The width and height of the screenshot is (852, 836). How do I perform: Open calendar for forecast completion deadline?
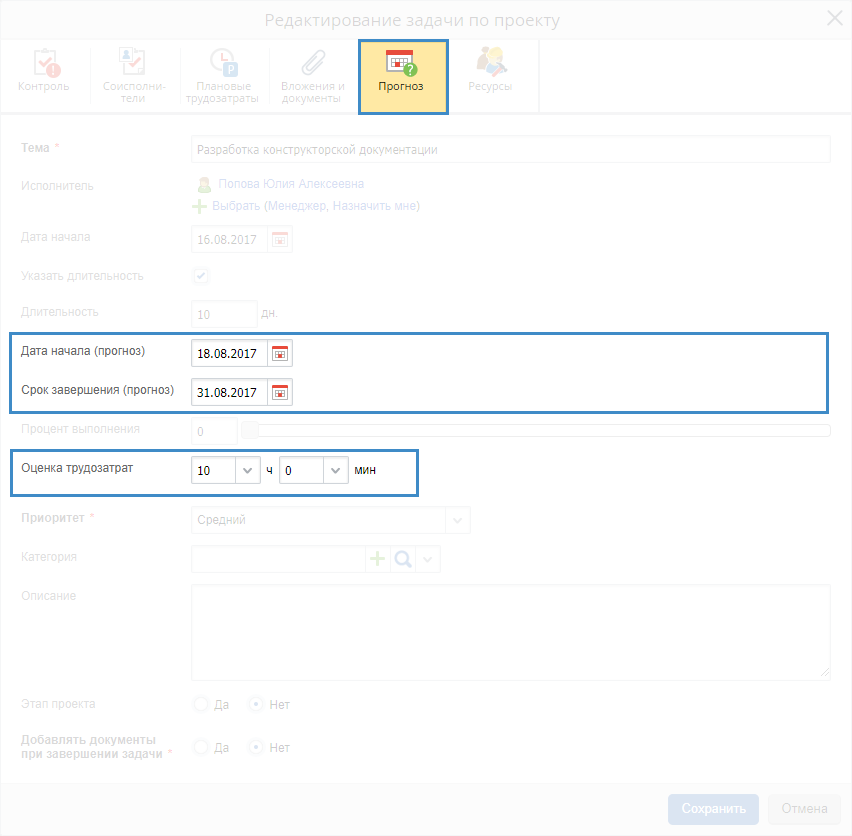[280, 392]
